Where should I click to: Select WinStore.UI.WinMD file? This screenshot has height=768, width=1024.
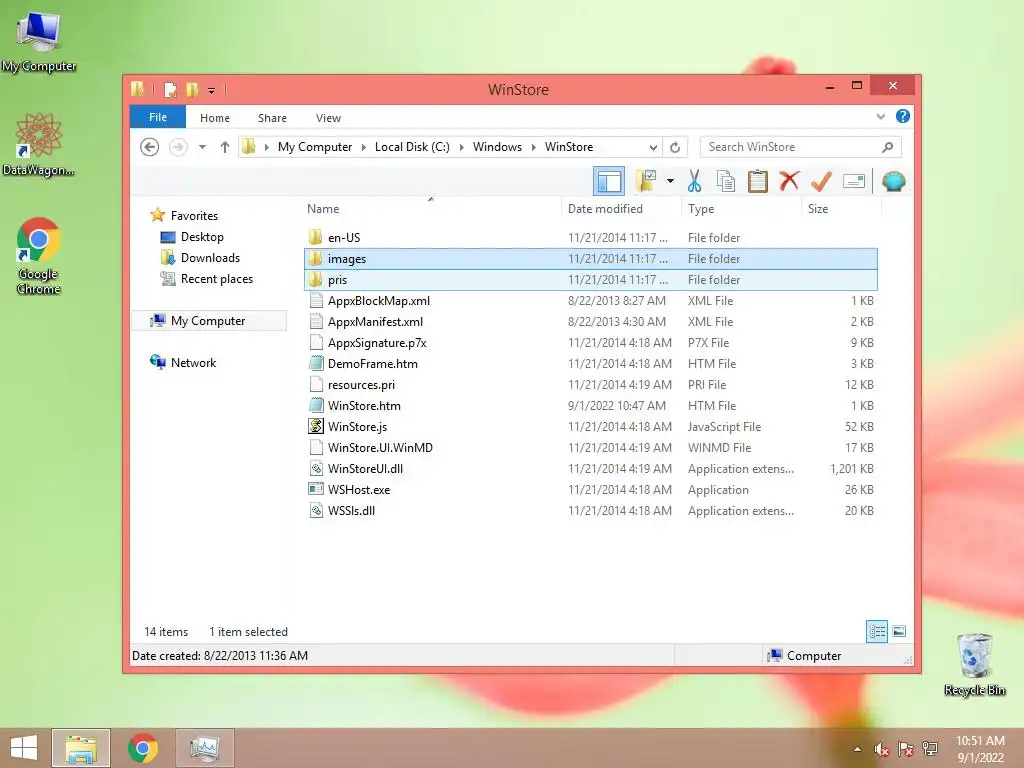tap(590, 447)
